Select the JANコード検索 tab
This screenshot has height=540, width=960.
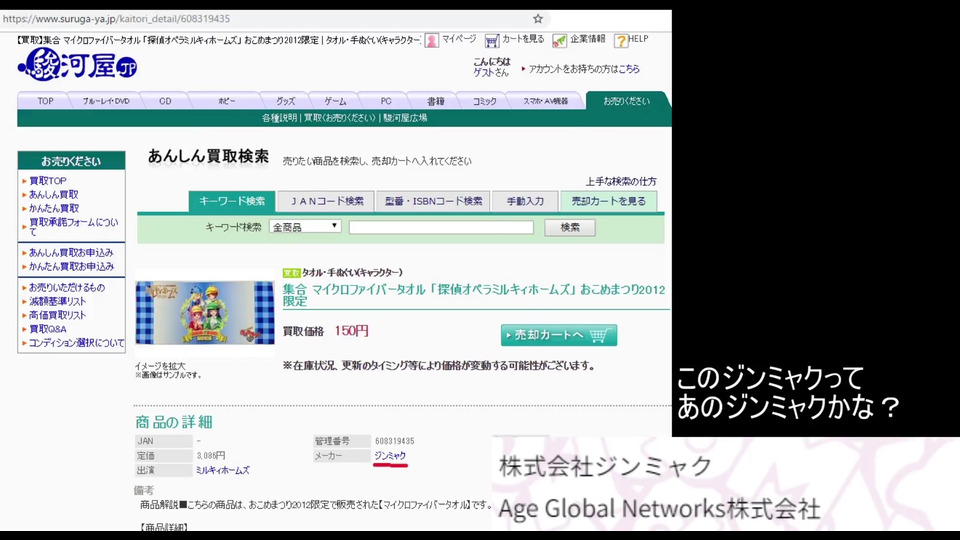[x=327, y=201]
